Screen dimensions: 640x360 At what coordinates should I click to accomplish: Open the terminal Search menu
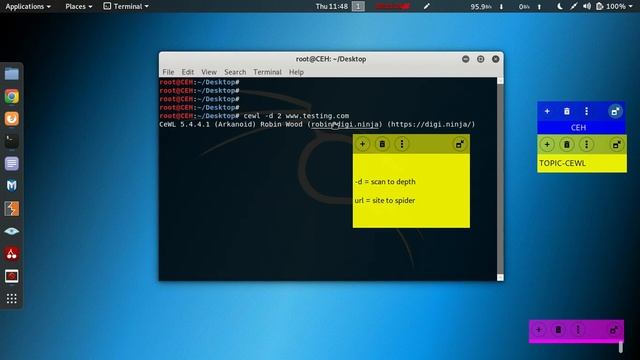pos(235,72)
